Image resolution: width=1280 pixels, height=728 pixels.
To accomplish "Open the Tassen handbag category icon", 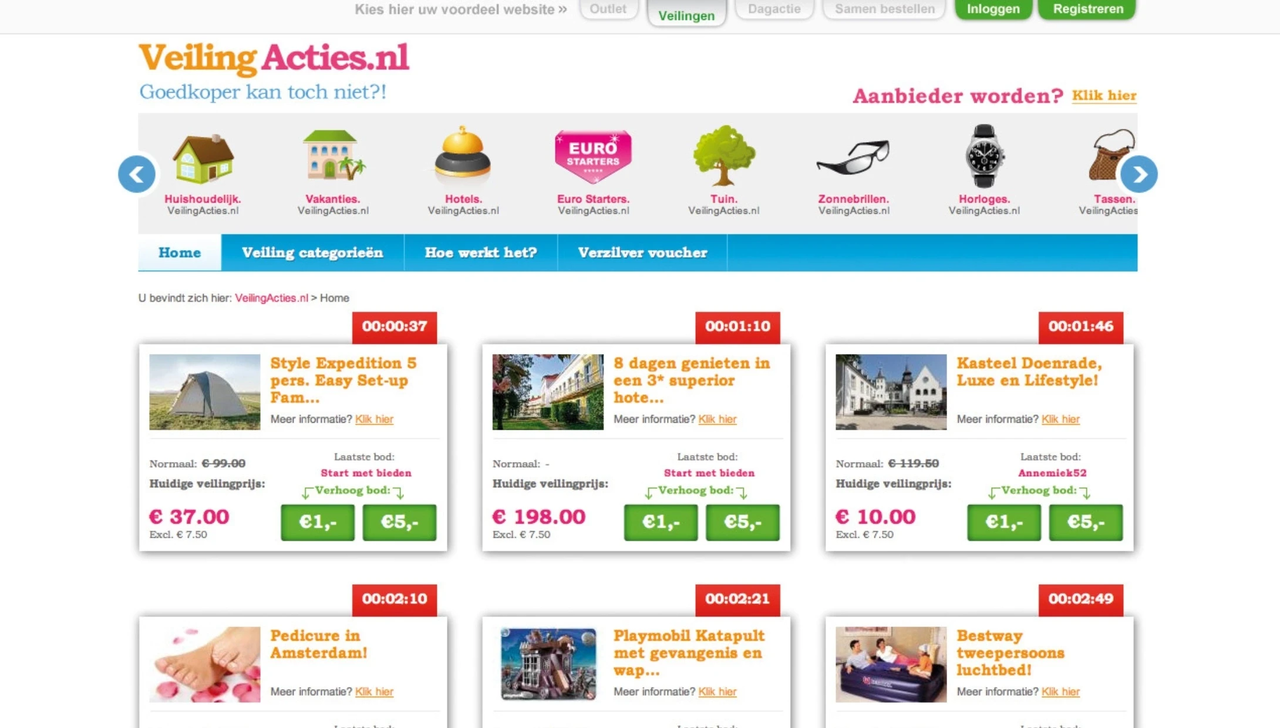I will click(x=1113, y=156).
